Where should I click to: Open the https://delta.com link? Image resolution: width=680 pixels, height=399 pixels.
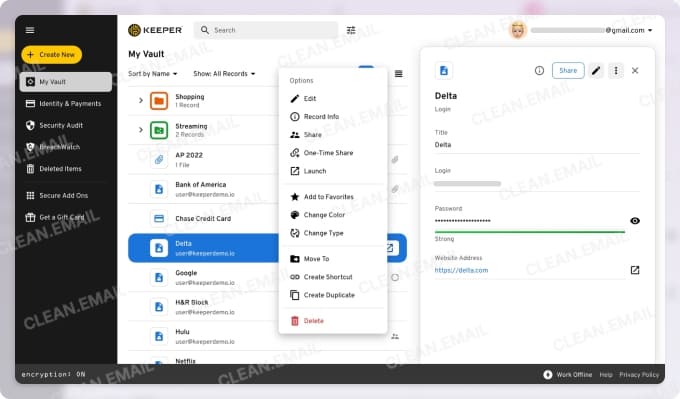click(461, 270)
